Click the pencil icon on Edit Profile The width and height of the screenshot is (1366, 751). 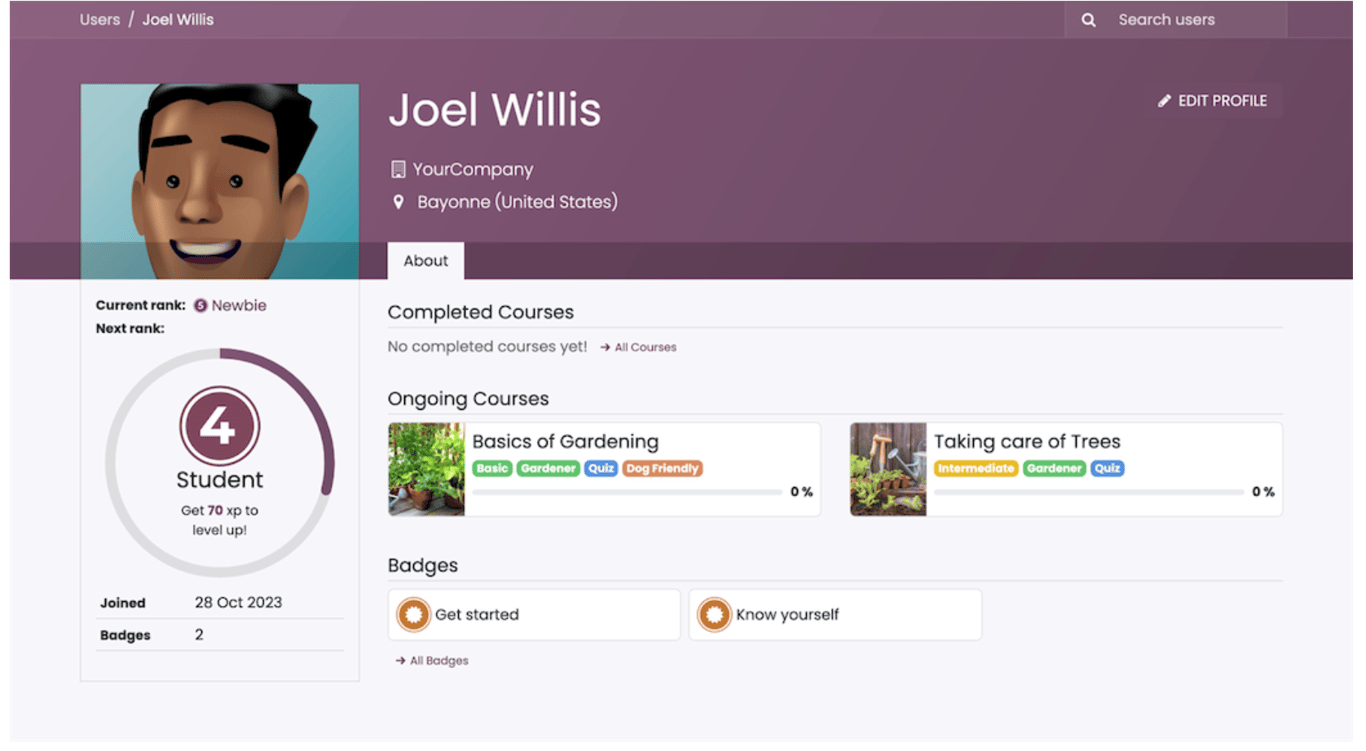click(x=1163, y=100)
